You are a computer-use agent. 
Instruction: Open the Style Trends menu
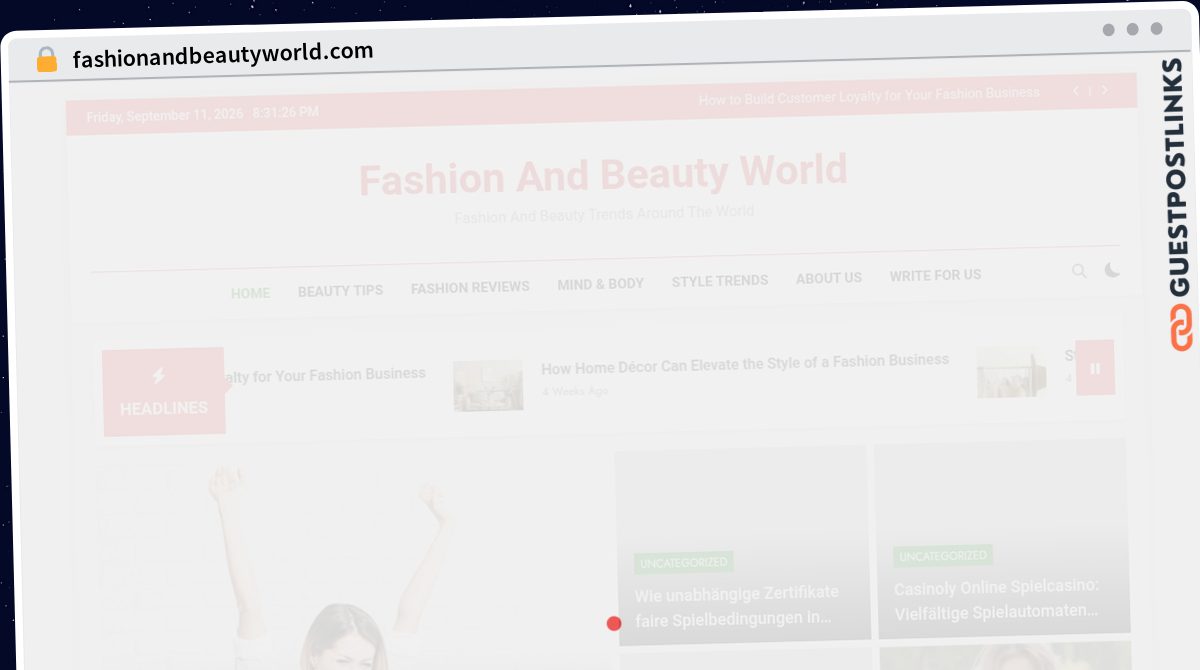point(720,281)
